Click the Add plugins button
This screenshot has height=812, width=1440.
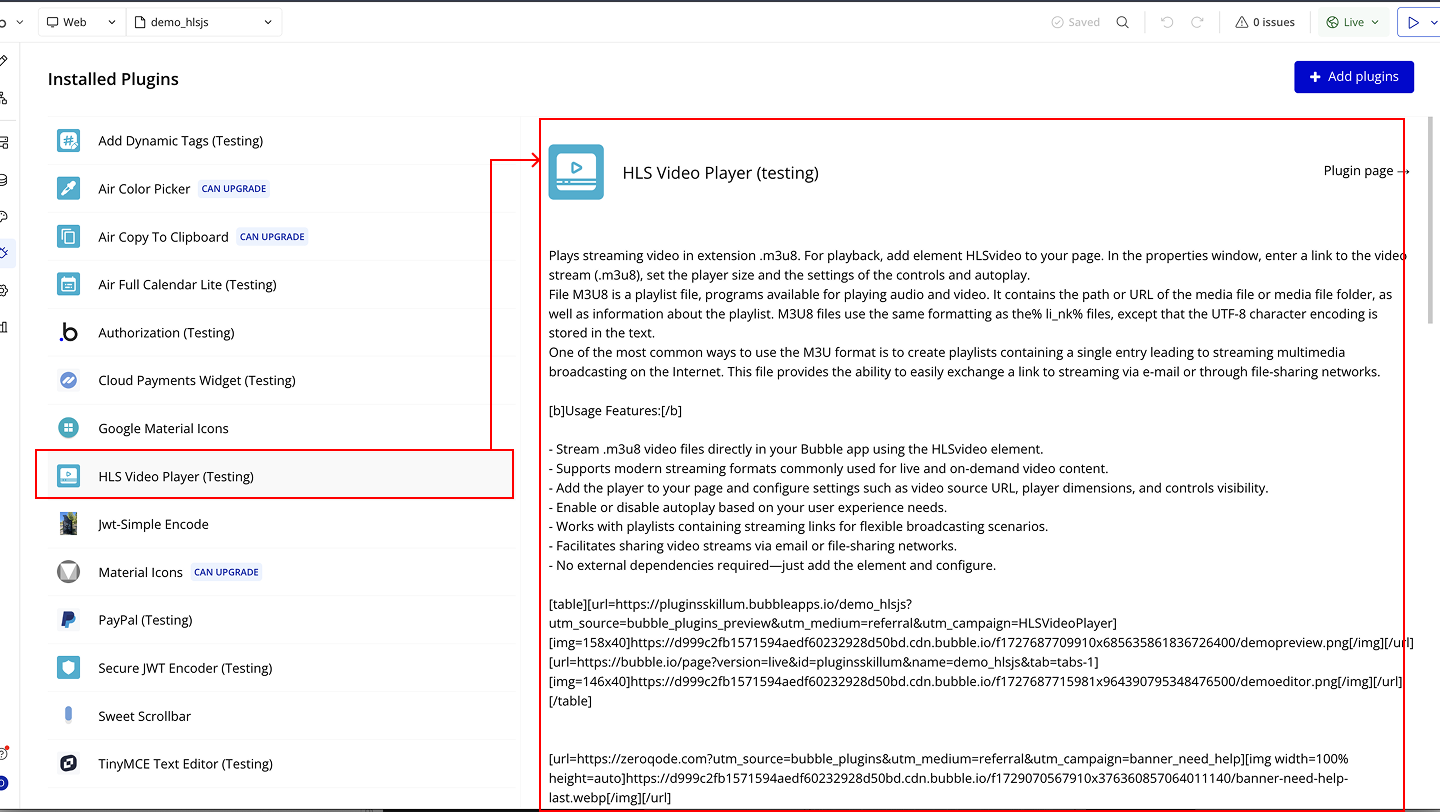click(1354, 77)
